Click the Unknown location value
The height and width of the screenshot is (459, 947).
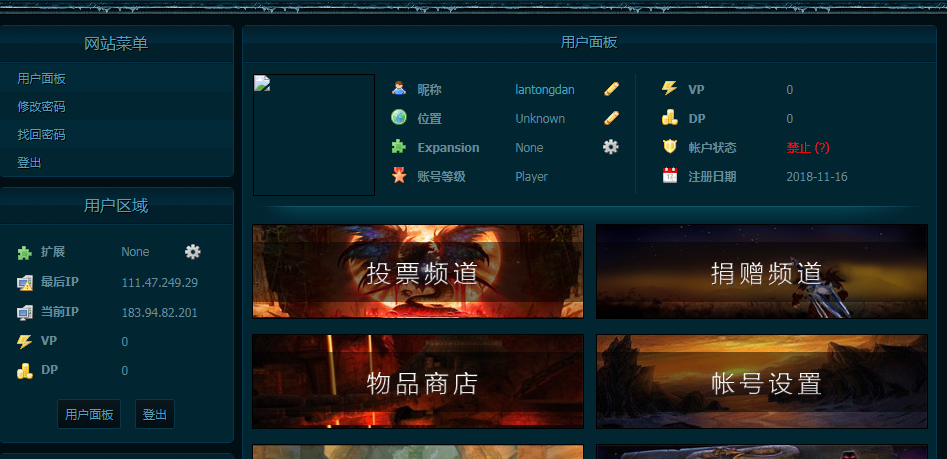click(540, 119)
